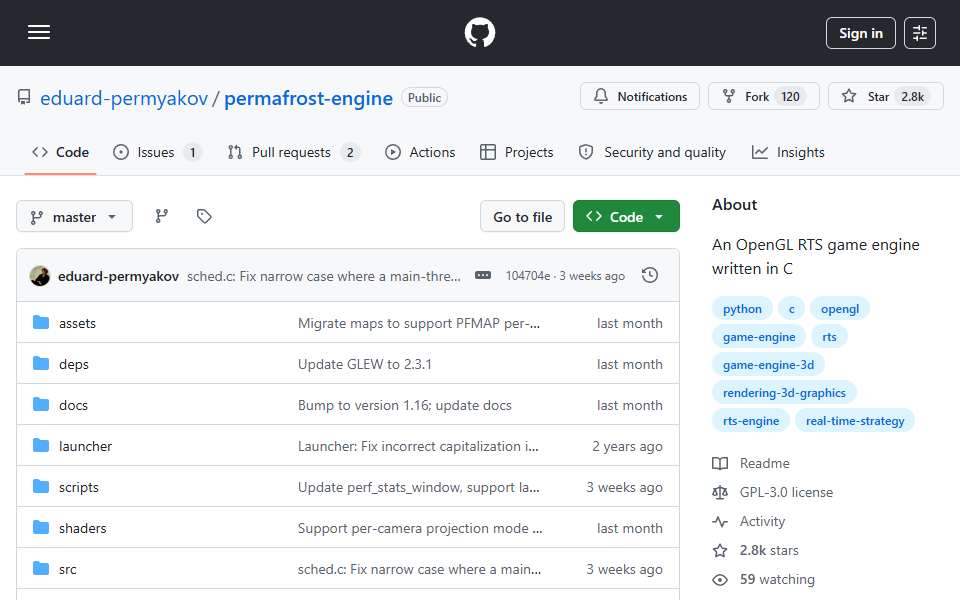Select the real-time-strategy topic tag
This screenshot has height=600, width=960.
point(855,421)
